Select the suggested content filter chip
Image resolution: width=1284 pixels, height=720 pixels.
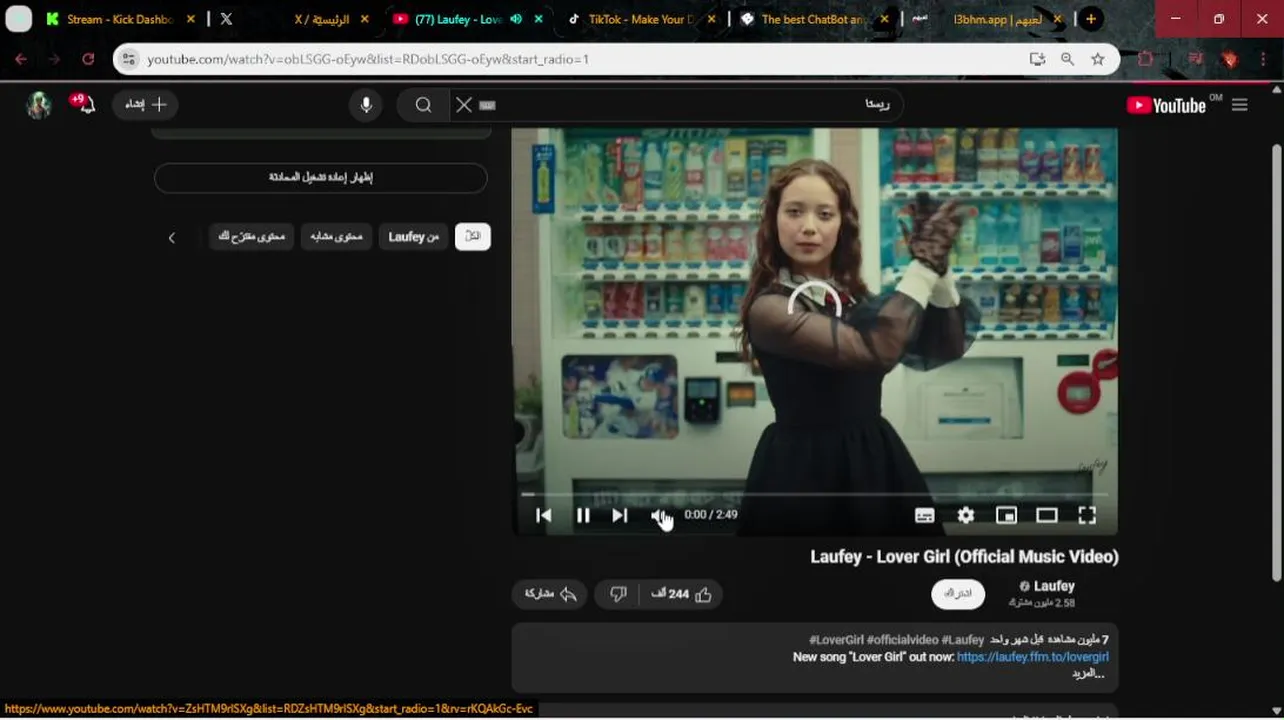(x=253, y=237)
